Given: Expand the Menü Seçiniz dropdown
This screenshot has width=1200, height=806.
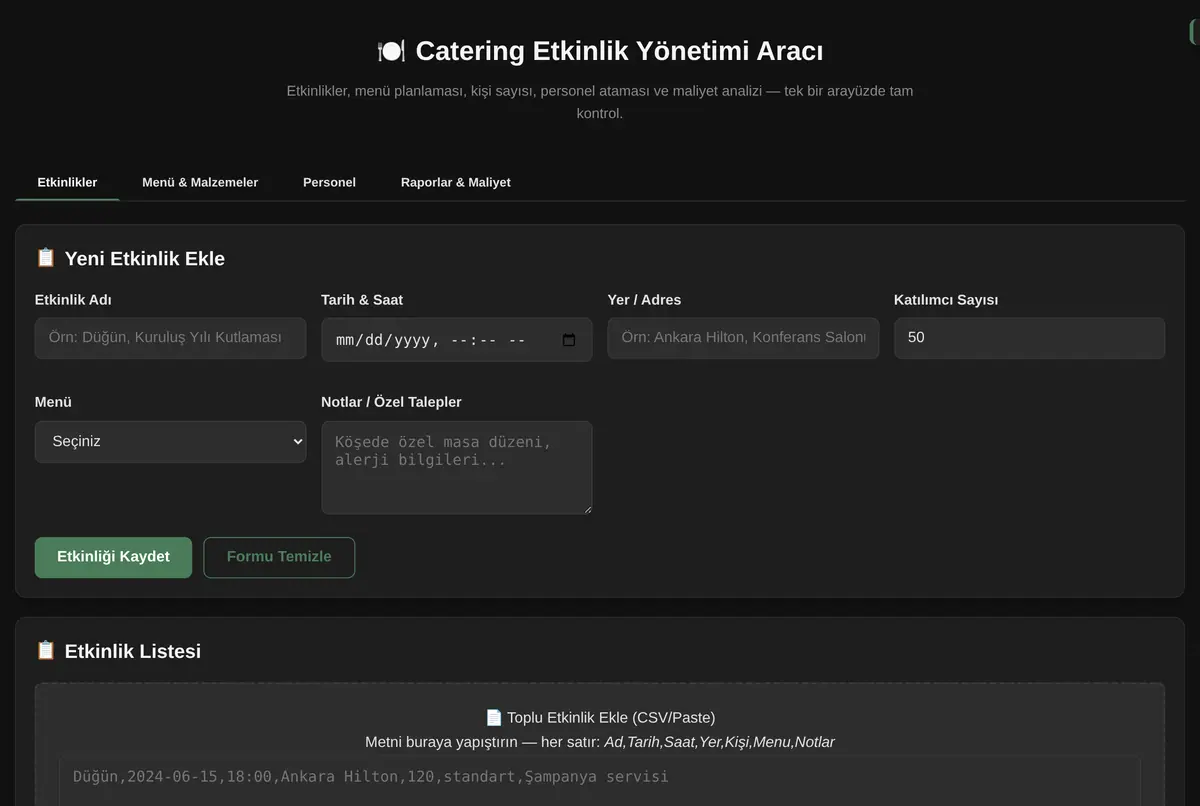Looking at the screenshot, I should tap(171, 442).
